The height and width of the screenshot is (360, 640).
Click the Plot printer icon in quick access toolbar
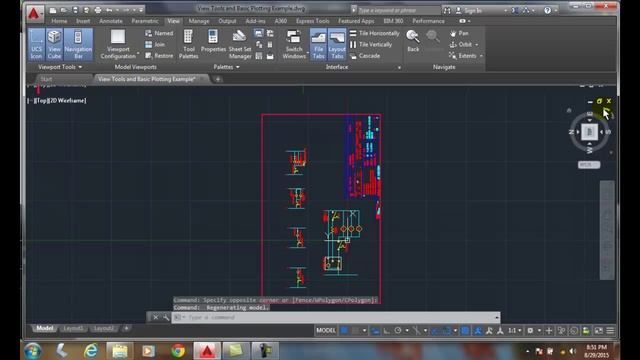98,10
